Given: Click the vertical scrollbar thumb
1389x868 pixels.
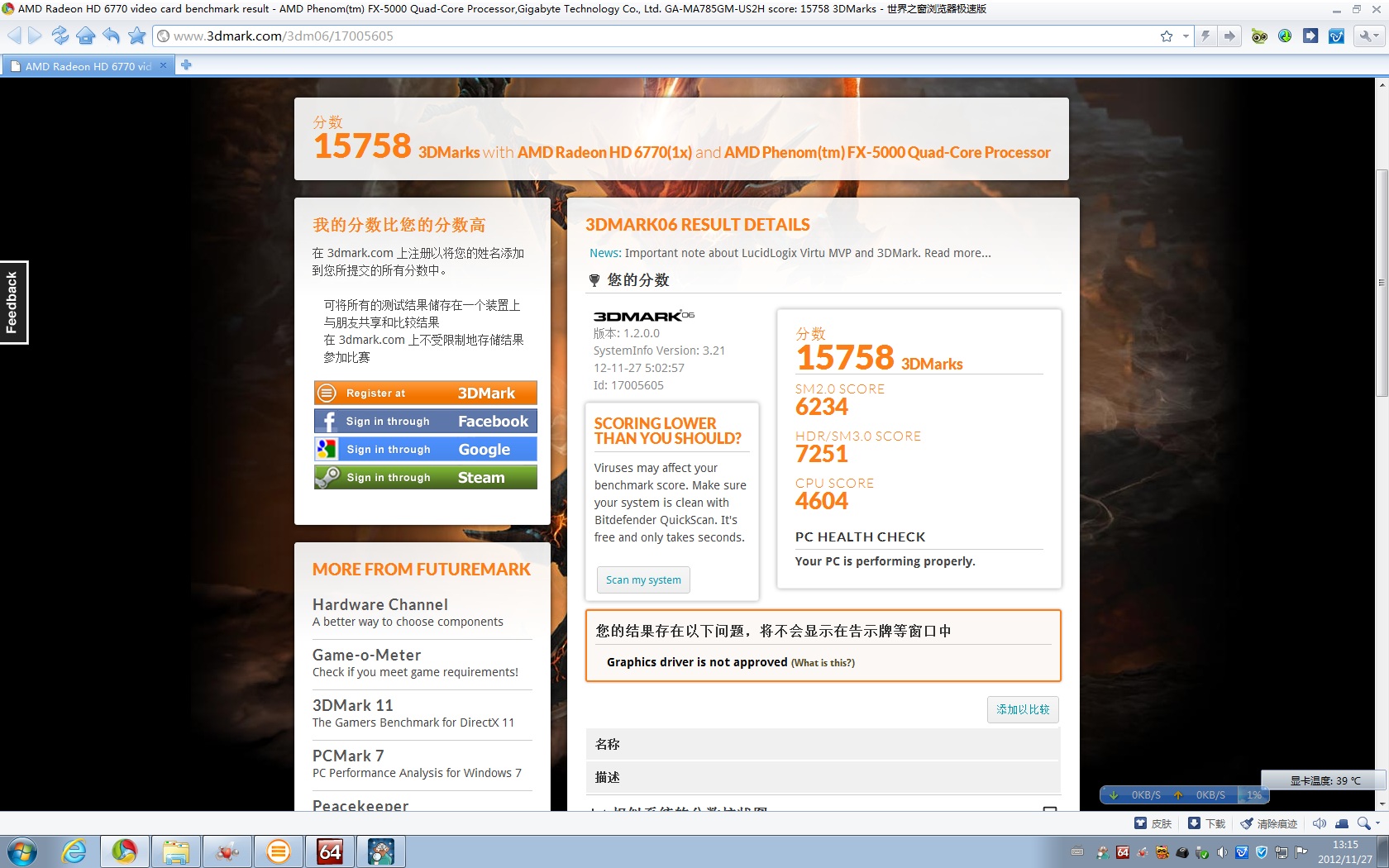Looking at the screenshot, I should coord(1382,281).
